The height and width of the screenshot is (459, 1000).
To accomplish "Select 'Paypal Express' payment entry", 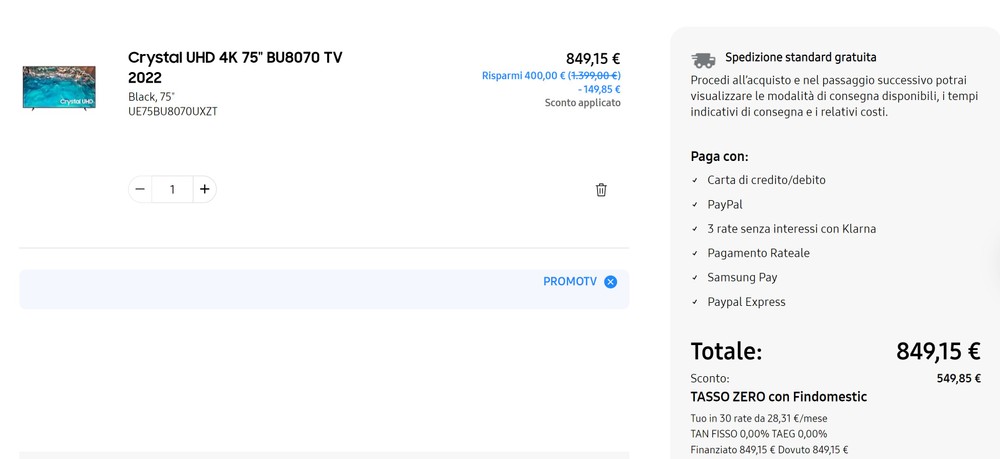I will 746,302.
